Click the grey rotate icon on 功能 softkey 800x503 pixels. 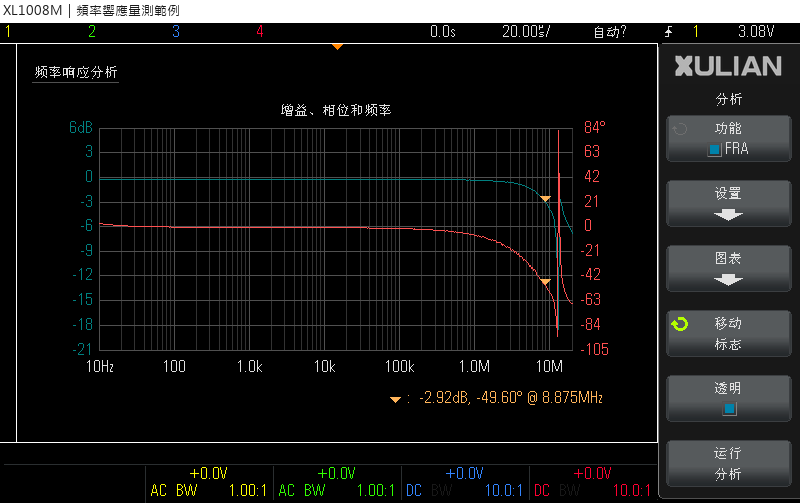pyautogui.click(x=680, y=129)
